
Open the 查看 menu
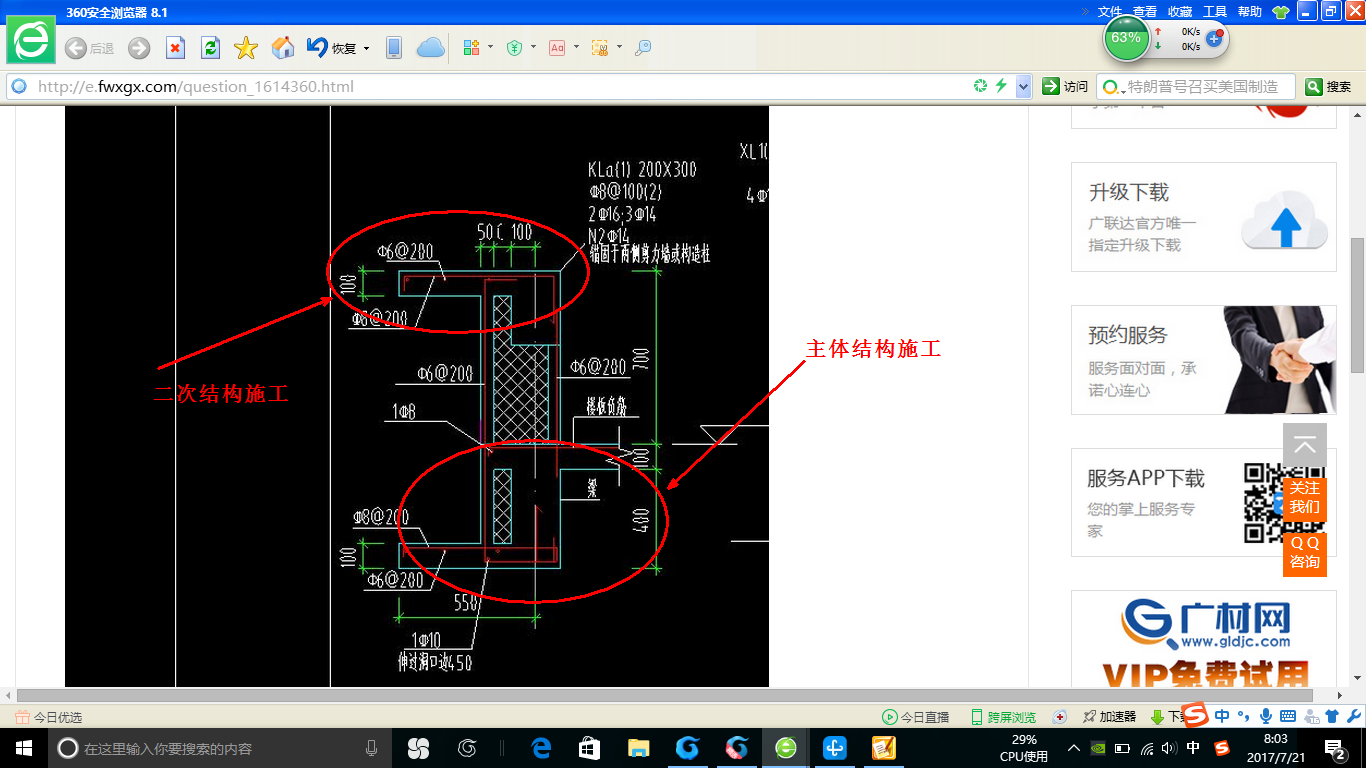(x=1145, y=12)
